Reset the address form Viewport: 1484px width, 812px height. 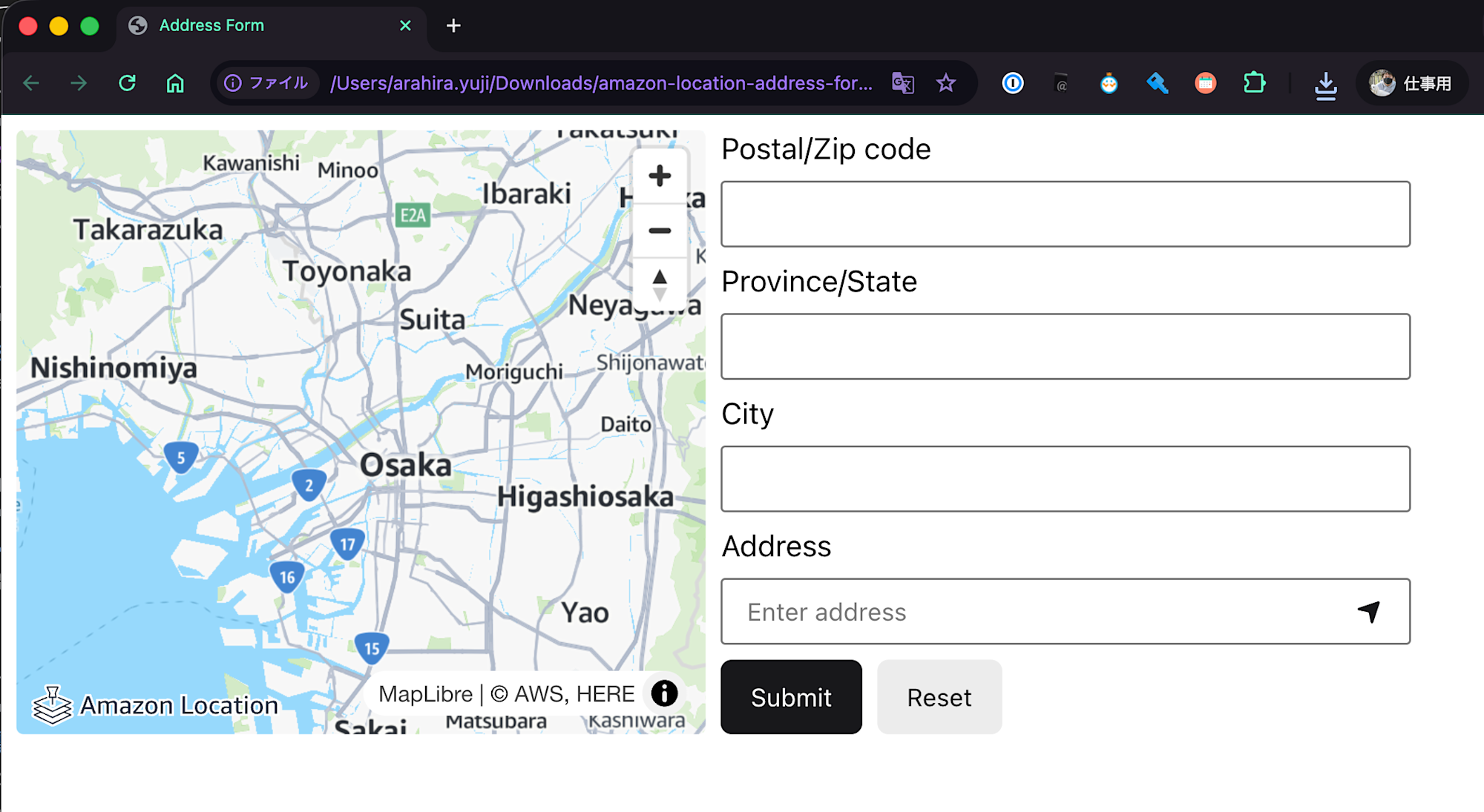pyautogui.click(x=939, y=697)
